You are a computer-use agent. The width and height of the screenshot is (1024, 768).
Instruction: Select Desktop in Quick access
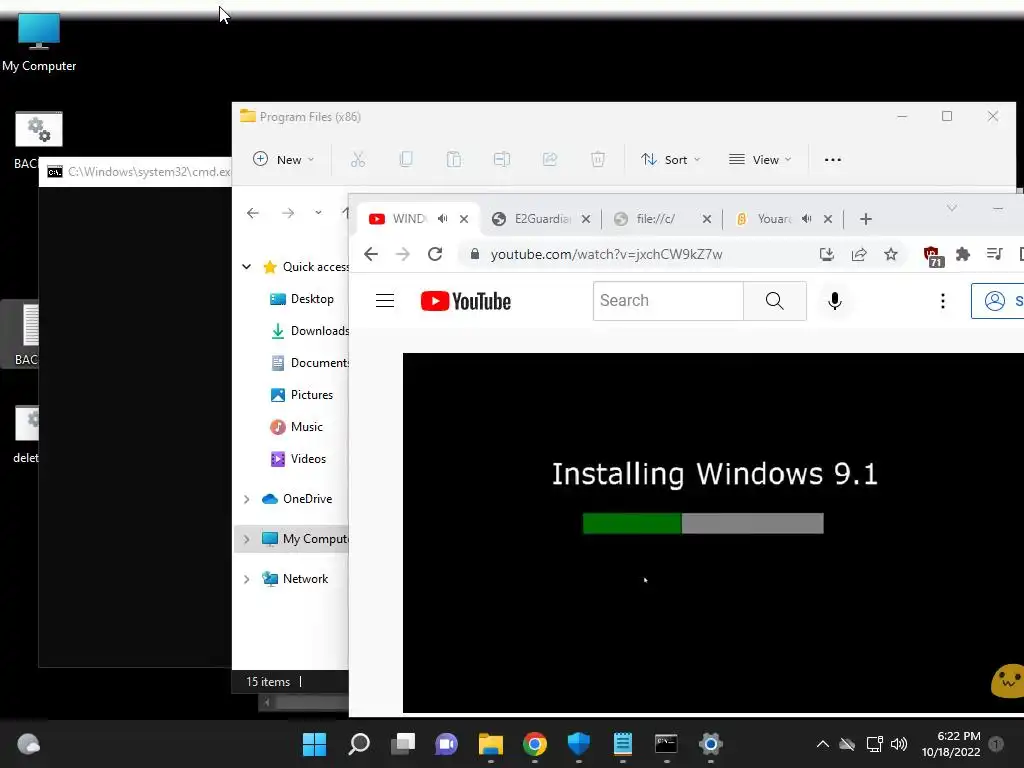coord(302,298)
